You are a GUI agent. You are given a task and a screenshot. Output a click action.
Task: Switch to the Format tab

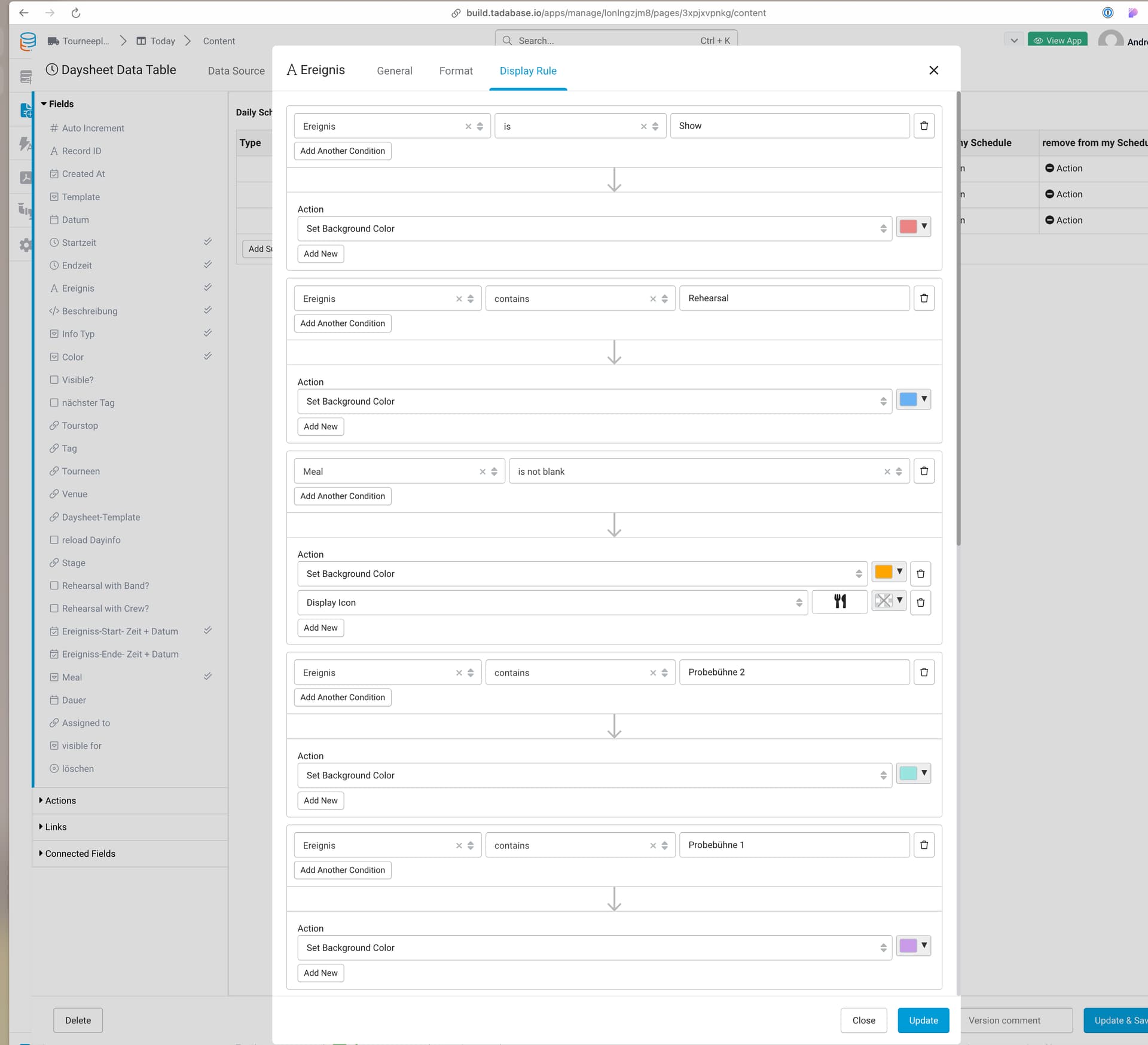(x=456, y=71)
